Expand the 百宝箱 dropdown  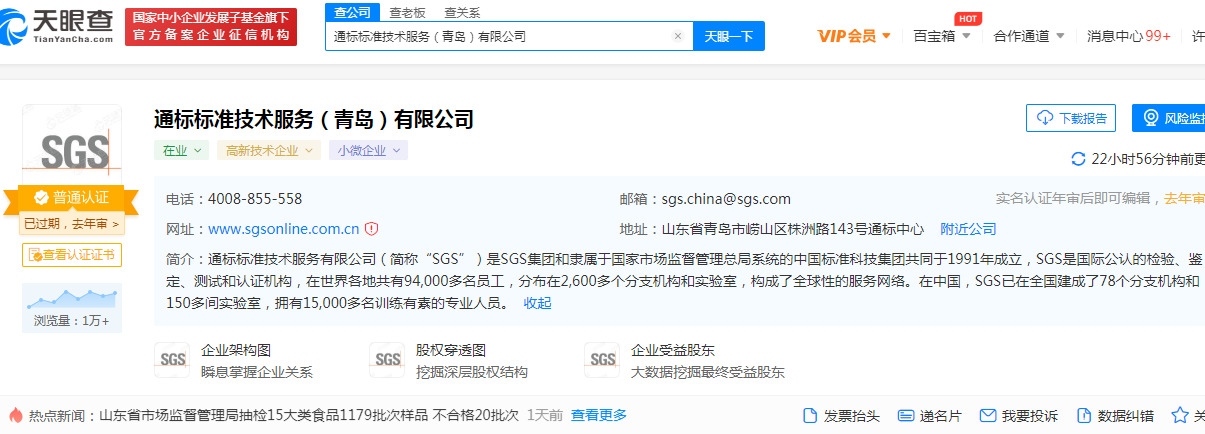[x=942, y=36]
